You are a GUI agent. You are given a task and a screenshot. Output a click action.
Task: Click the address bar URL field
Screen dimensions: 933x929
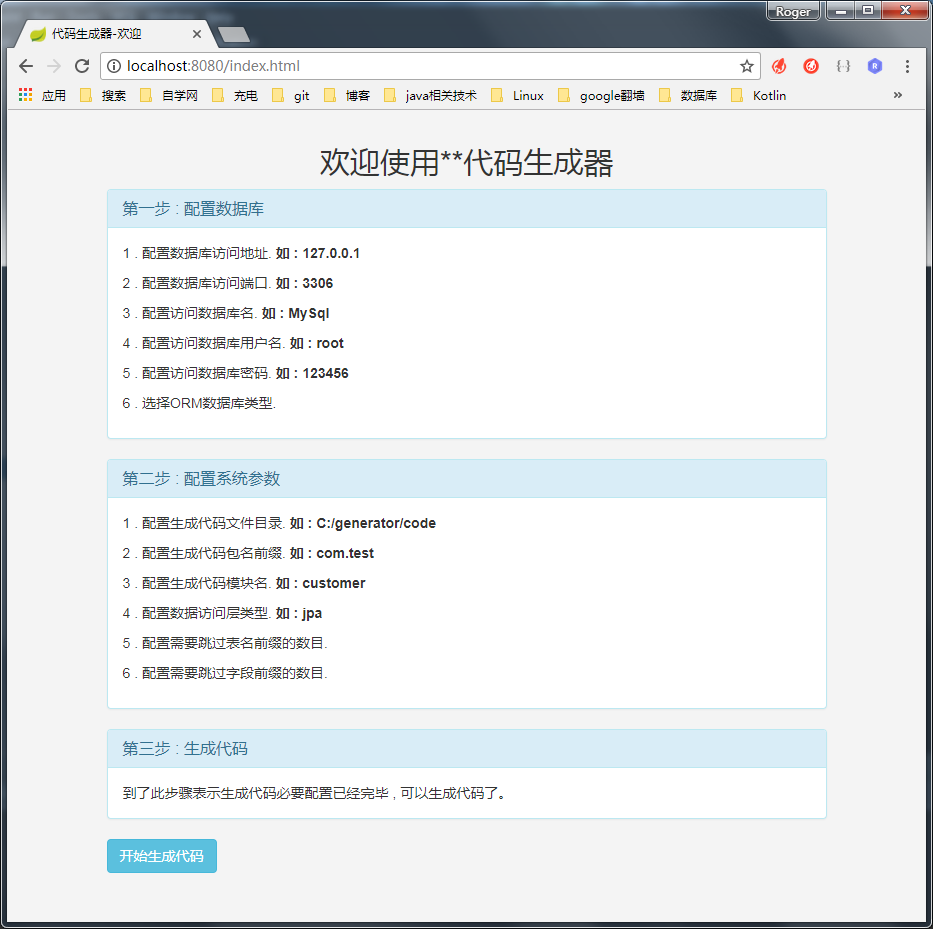(428, 66)
